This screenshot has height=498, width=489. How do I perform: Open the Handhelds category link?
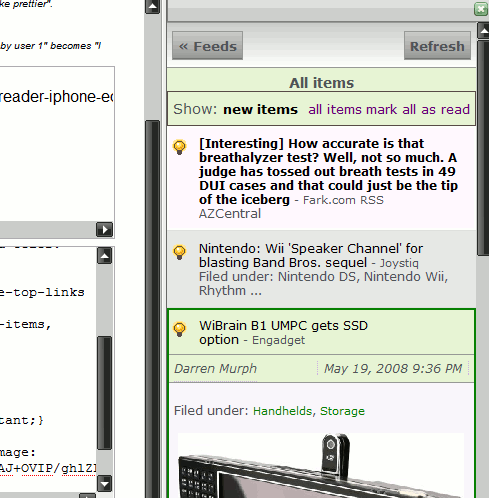(x=282, y=411)
